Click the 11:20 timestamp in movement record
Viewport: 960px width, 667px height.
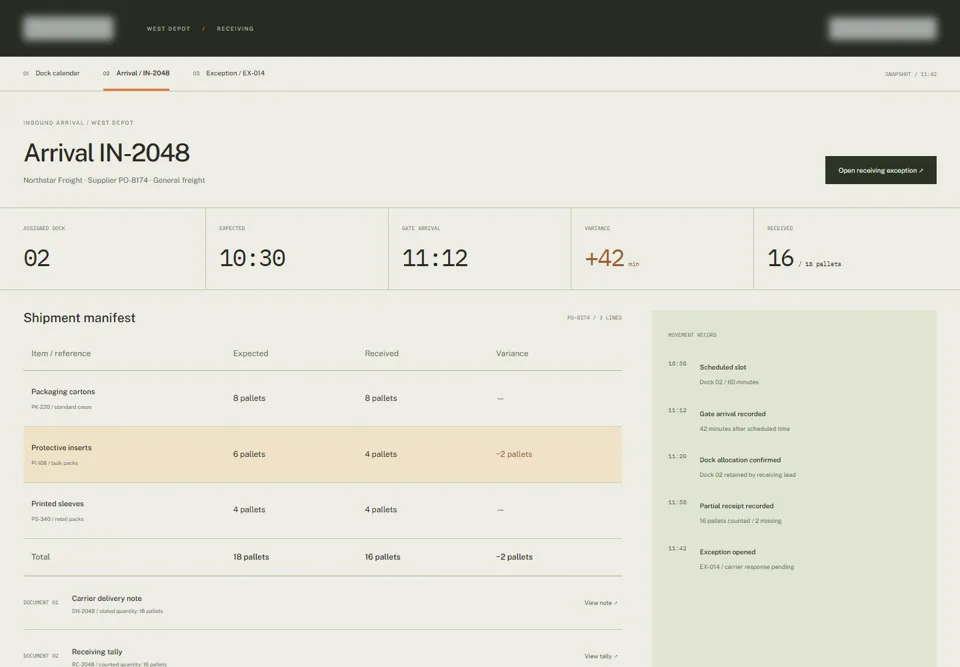(677, 456)
